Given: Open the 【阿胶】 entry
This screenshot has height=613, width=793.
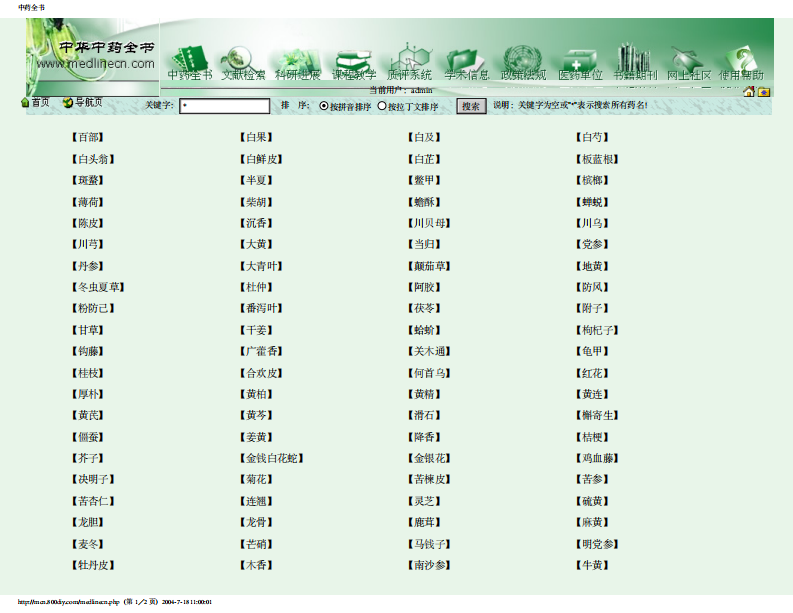Looking at the screenshot, I should 424,287.
